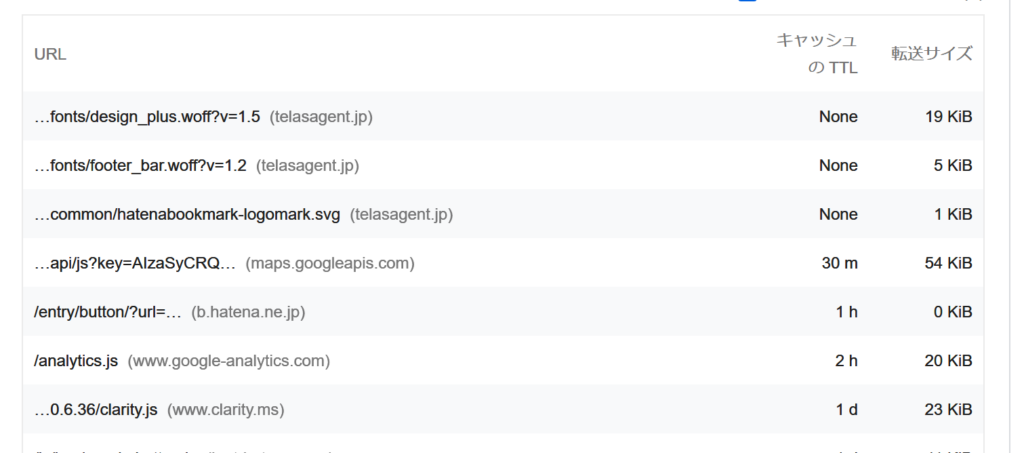Click the None TTL of footer_bar.woff row

click(x=839, y=166)
